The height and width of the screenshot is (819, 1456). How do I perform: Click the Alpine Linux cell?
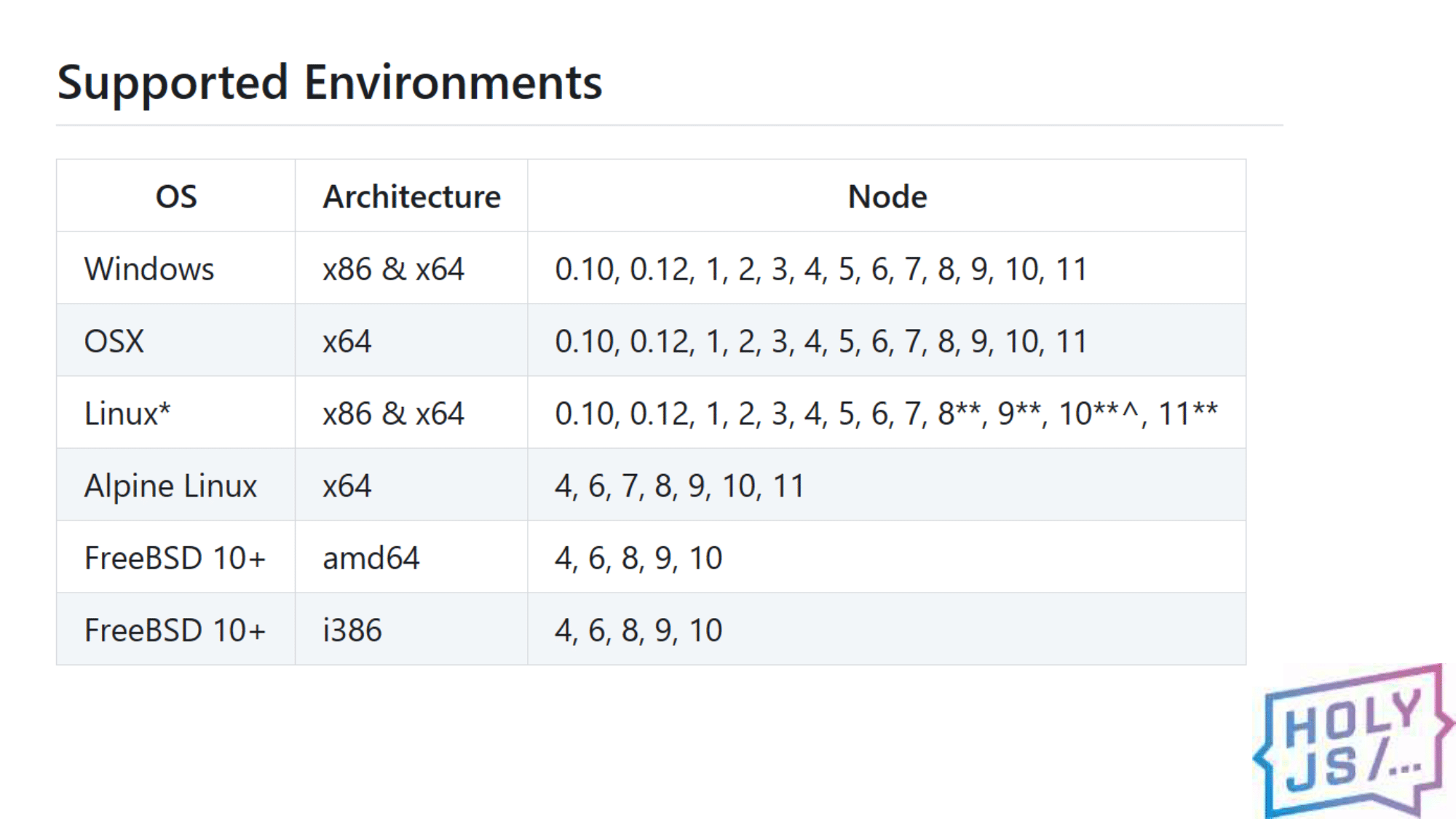point(170,486)
